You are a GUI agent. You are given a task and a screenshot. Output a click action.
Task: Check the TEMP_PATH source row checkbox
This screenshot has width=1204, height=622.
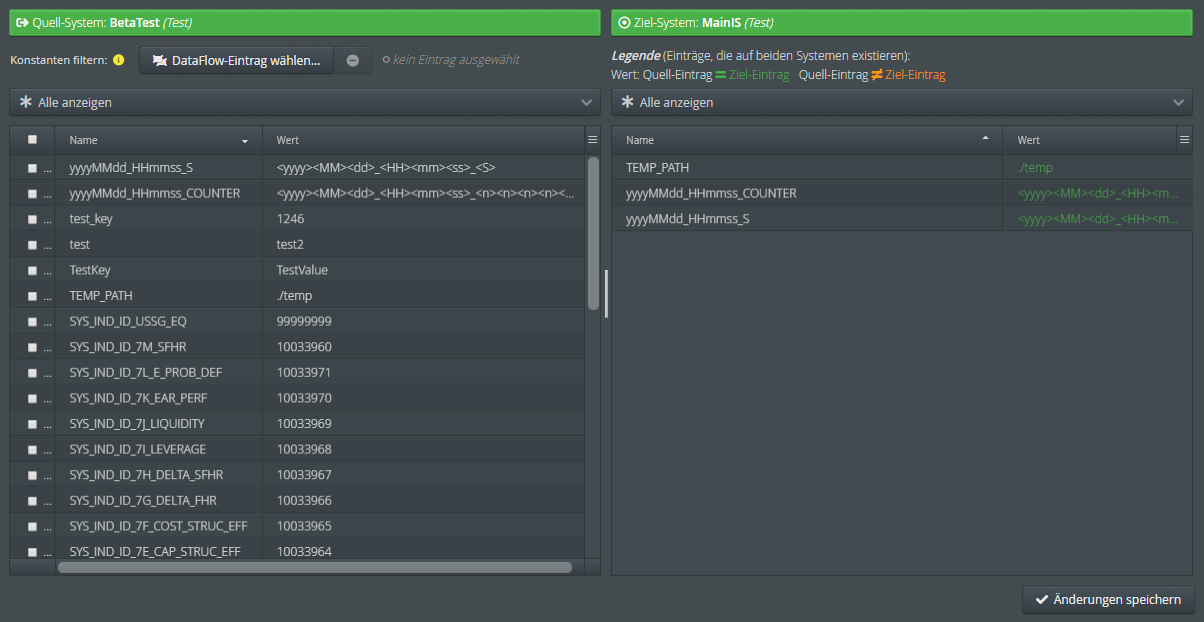(32, 296)
